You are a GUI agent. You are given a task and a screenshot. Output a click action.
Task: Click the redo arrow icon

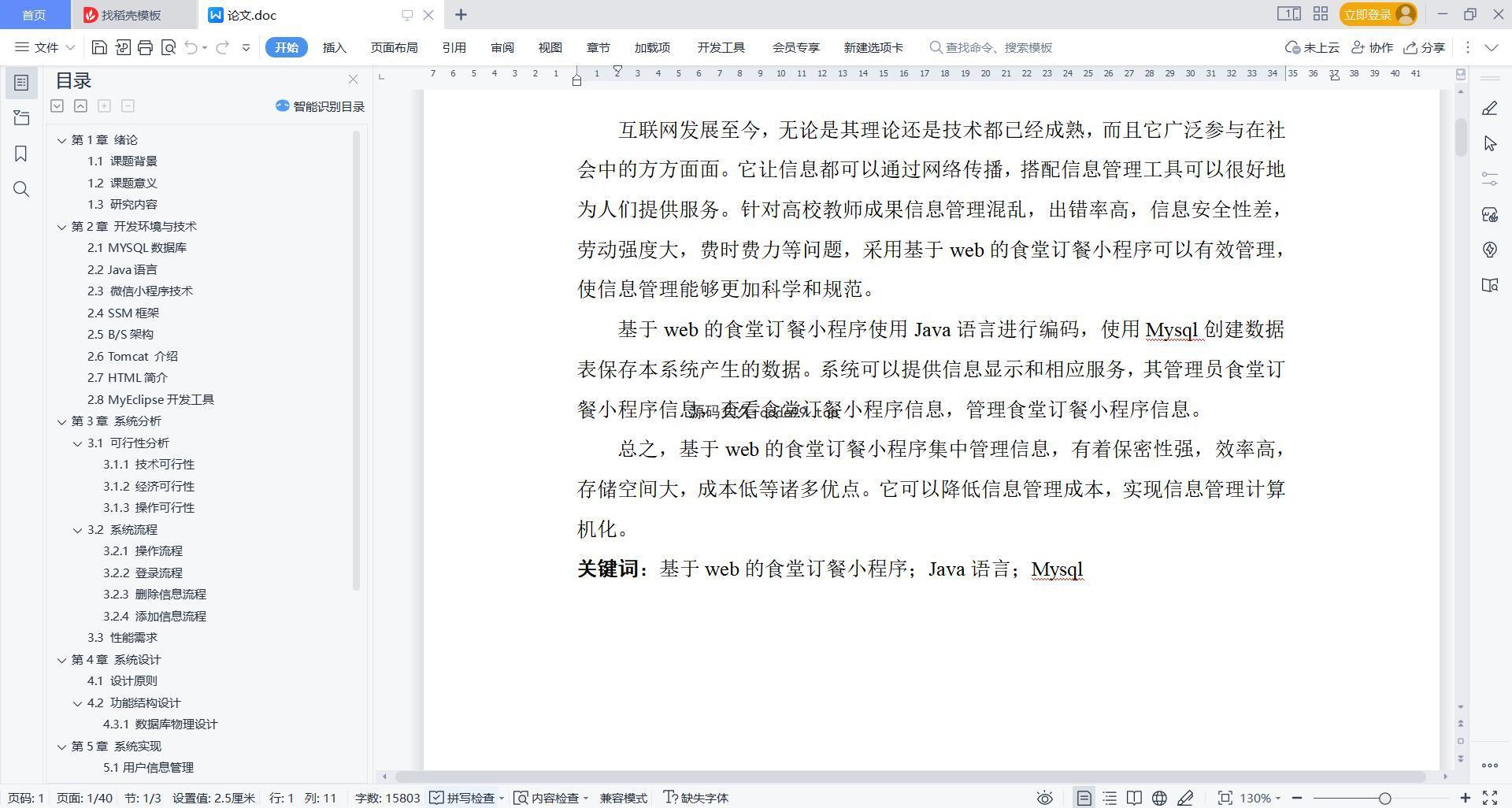tap(222, 47)
